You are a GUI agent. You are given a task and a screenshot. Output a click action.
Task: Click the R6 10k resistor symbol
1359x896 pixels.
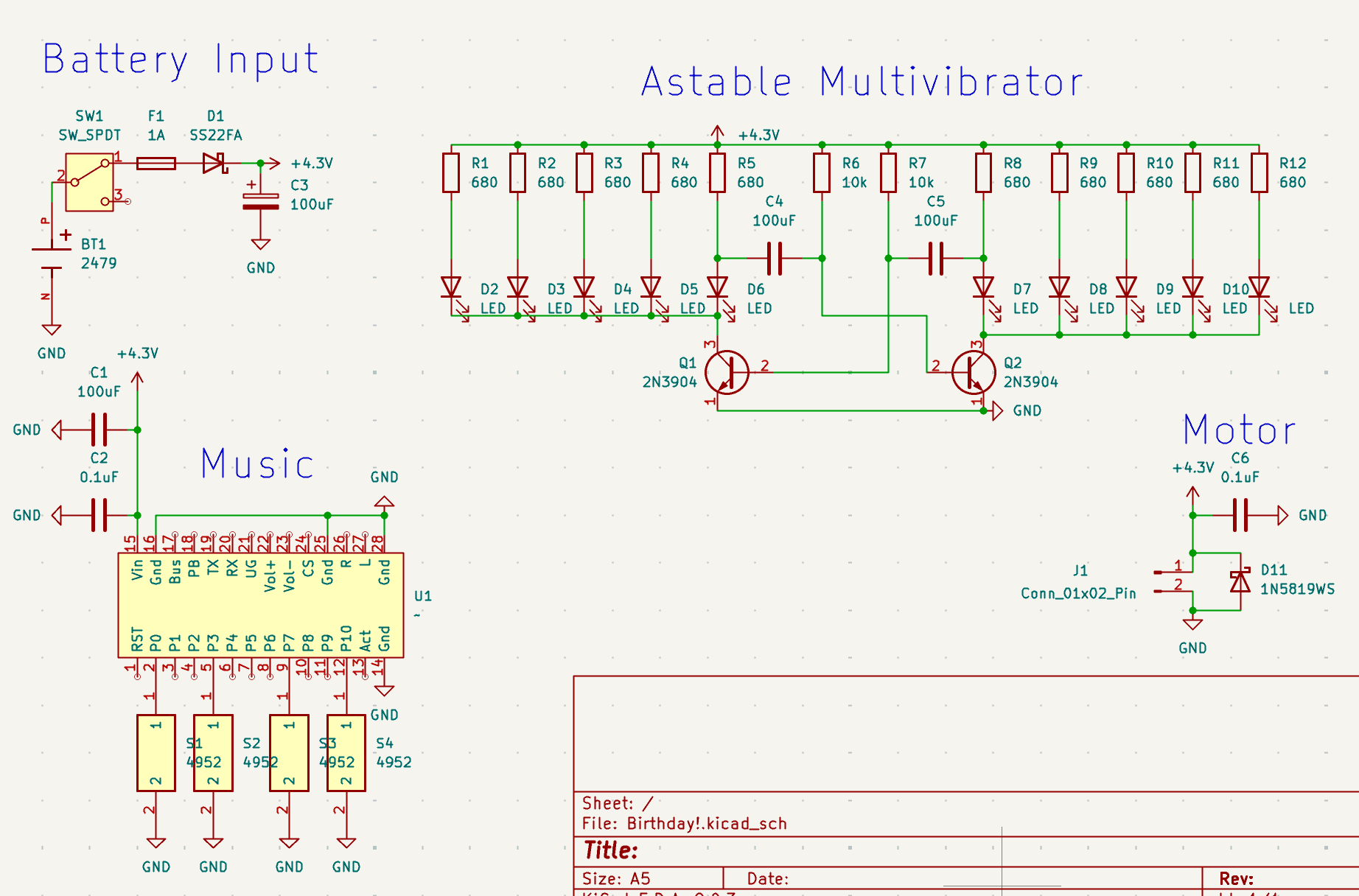click(x=822, y=172)
